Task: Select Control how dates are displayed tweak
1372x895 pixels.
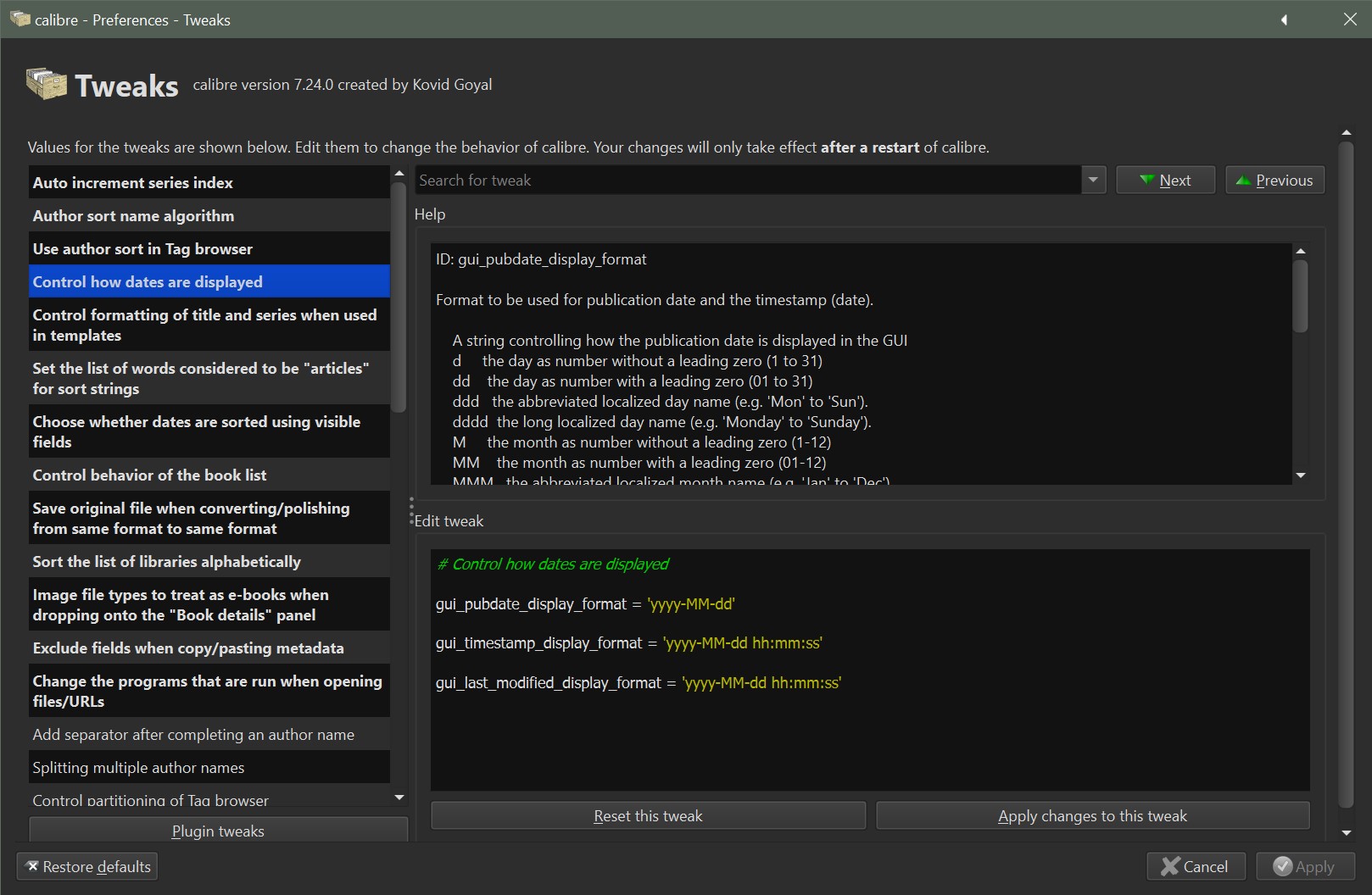Action: (209, 281)
